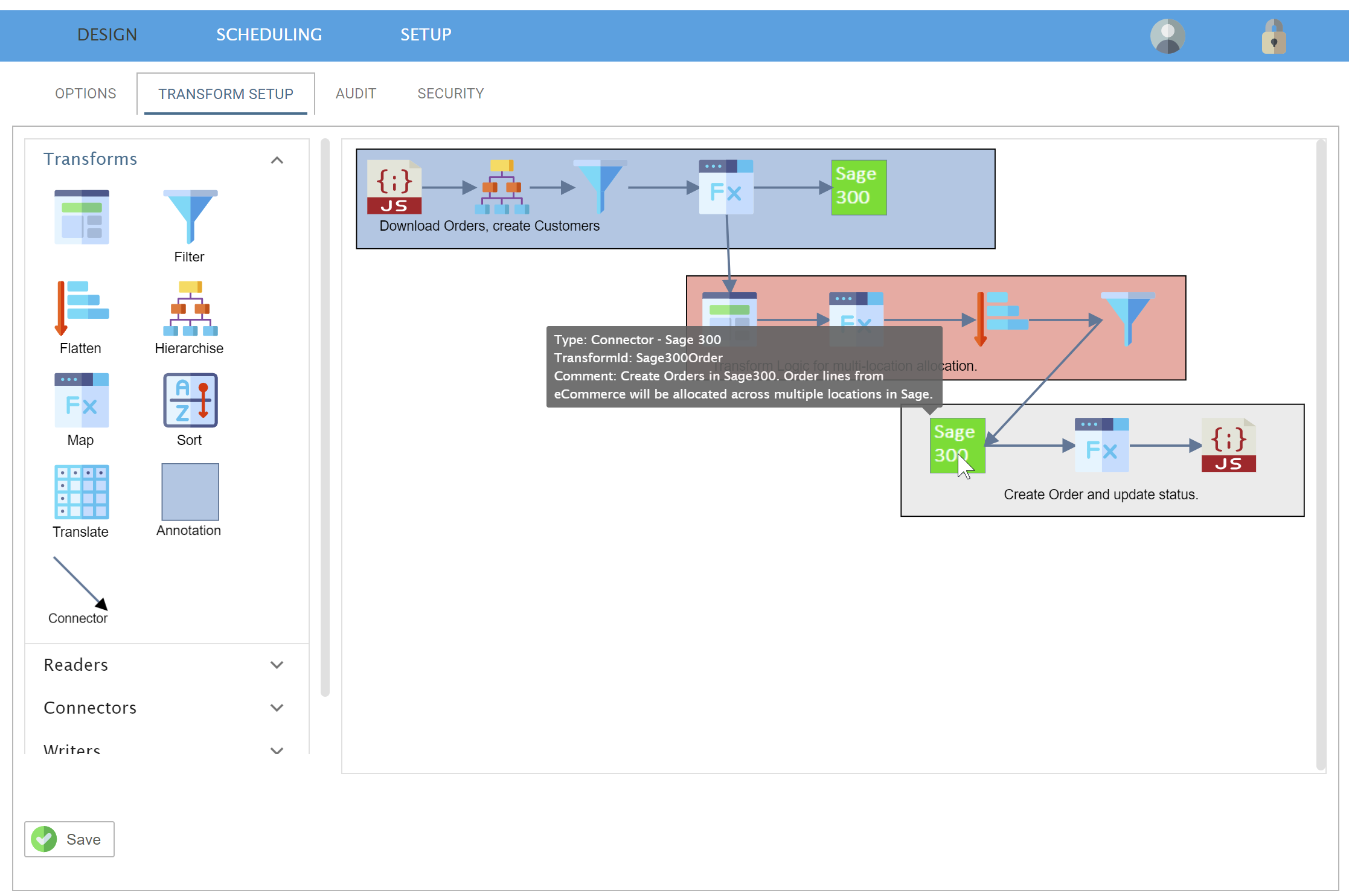The height and width of the screenshot is (896, 1349).
Task: Expand the Writers section
Action: pos(277,750)
